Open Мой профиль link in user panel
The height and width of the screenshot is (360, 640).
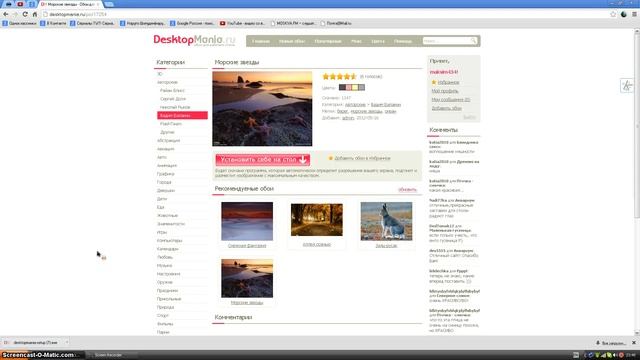point(445,91)
